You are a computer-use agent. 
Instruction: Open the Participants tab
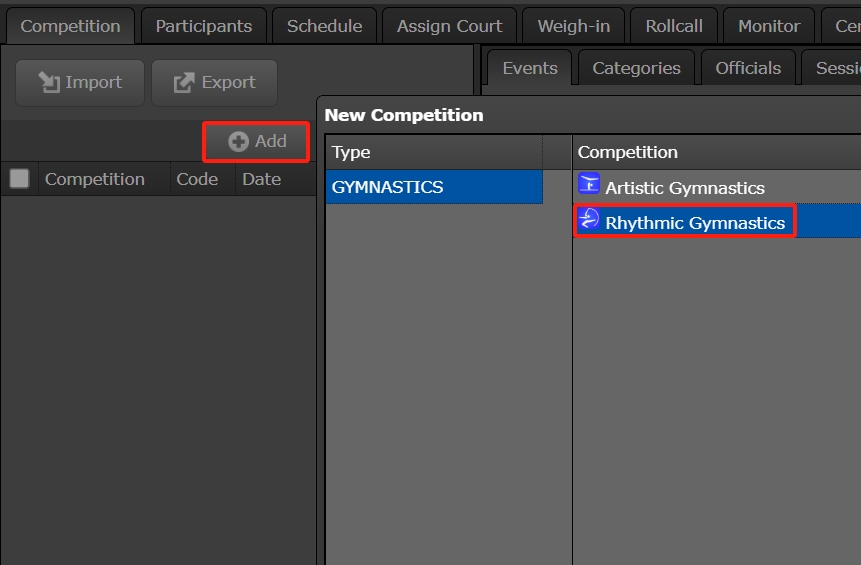click(x=203, y=26)
